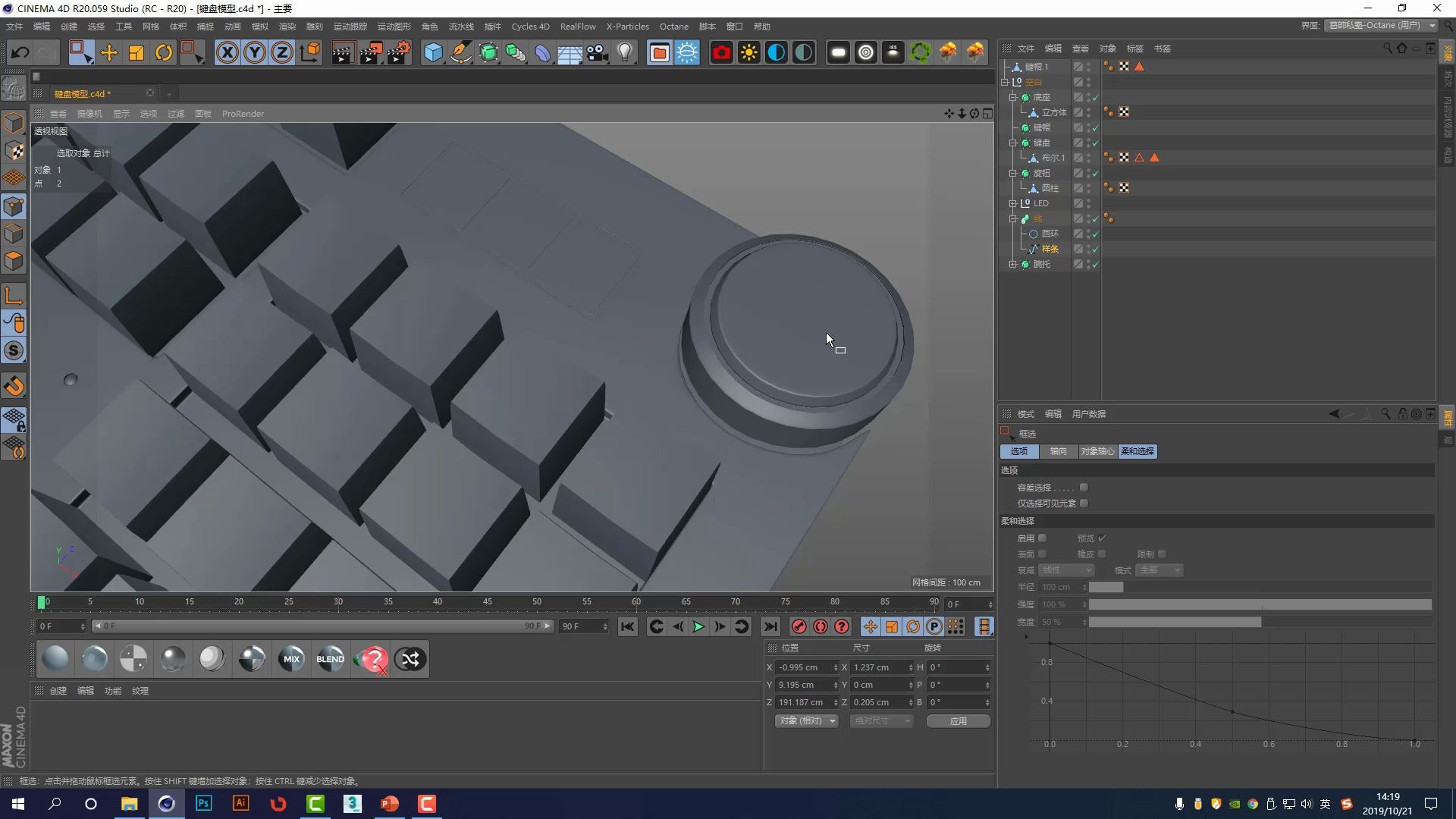Switch to the 轴向 tab in the Attributes panel
This screenshot has width=1456, height=819.
[1059, 451]
